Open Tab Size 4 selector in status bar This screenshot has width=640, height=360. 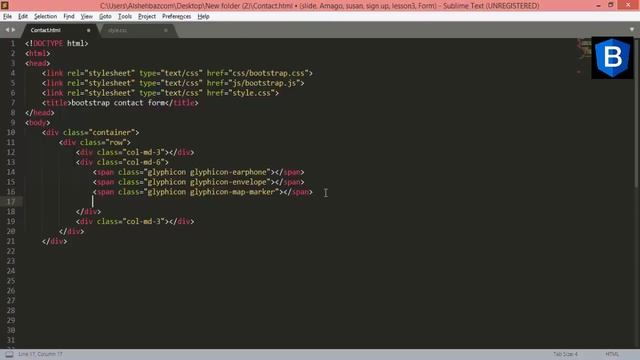pyautogui.click(x=565, y=354)
